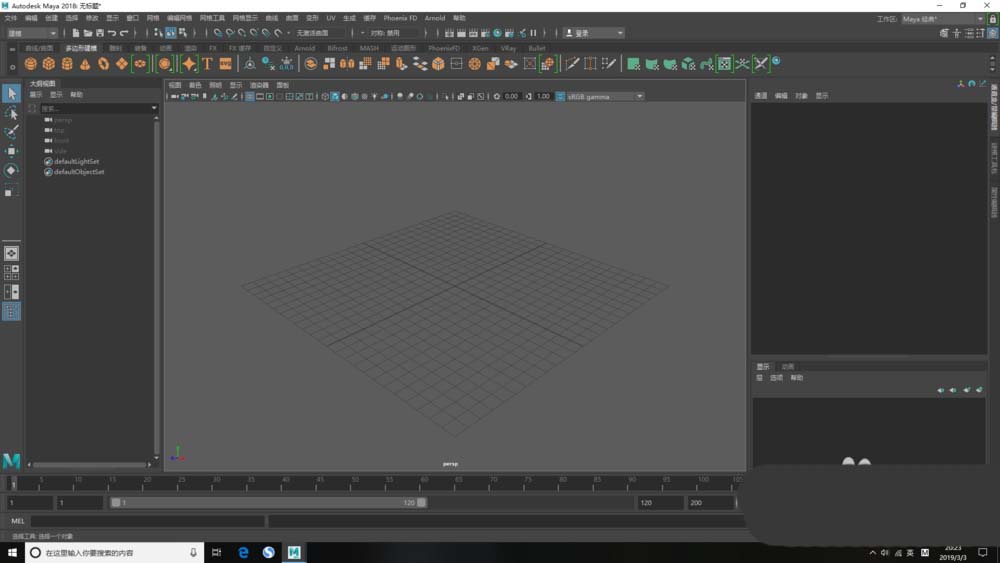Switch to the Arnold shelf tab
Image resolution: width=1000 pixels, height=563 pixels.
tap(304, 48)
